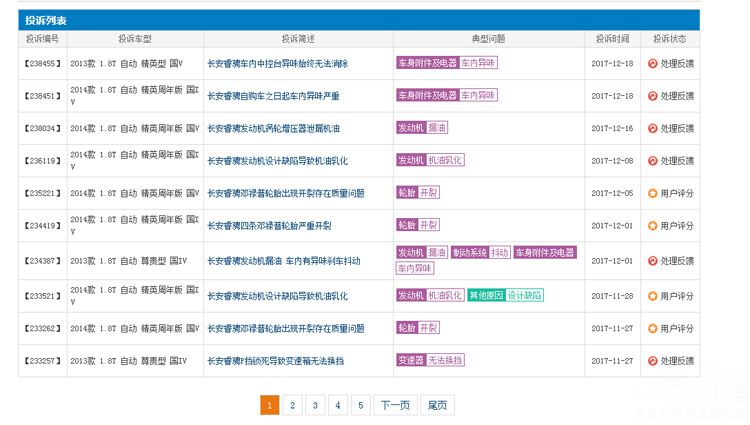
Task: Click orange rating icon for complaint 234419
Action: [x=652, y=226]
